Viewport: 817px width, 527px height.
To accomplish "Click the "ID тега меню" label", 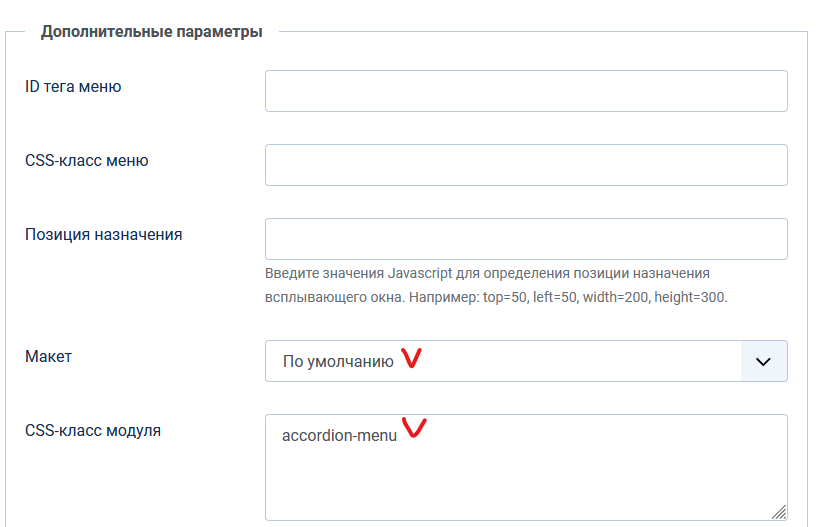I will point(73,87).
